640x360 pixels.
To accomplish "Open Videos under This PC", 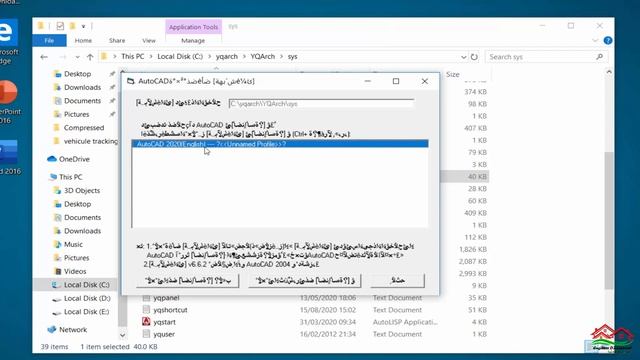I will pos(75,271).
